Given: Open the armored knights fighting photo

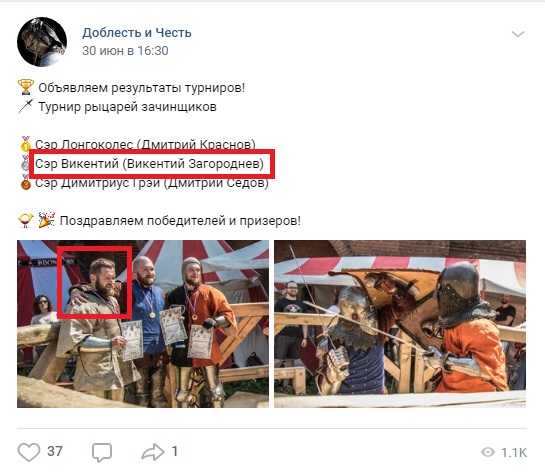Looking at the screenshot, I should 400,324.
